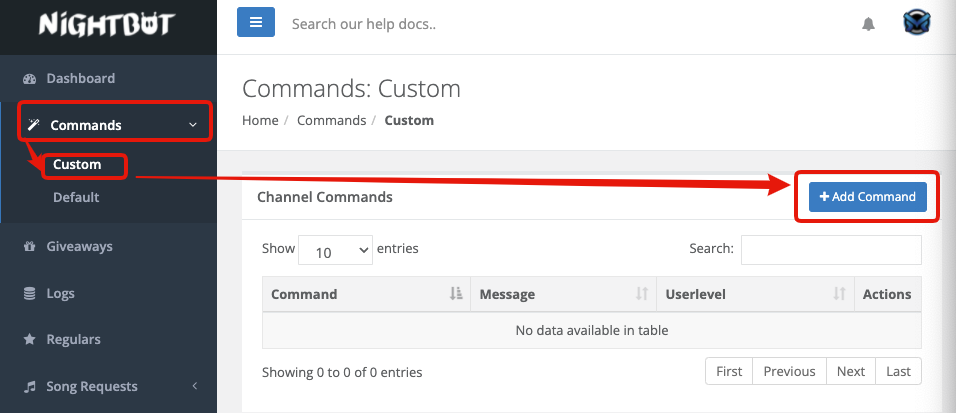956x413 pixels.
Task: Click the Home breadcrumb link
Action: 260,120
